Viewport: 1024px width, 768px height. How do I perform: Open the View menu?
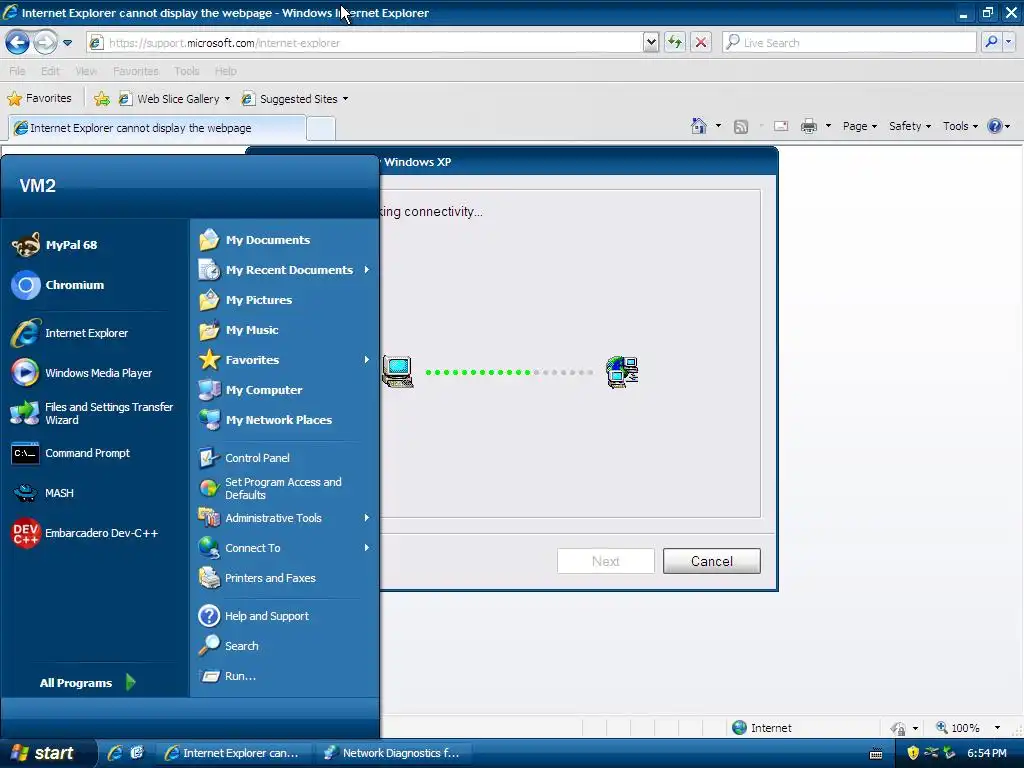(x=86, y=71)
